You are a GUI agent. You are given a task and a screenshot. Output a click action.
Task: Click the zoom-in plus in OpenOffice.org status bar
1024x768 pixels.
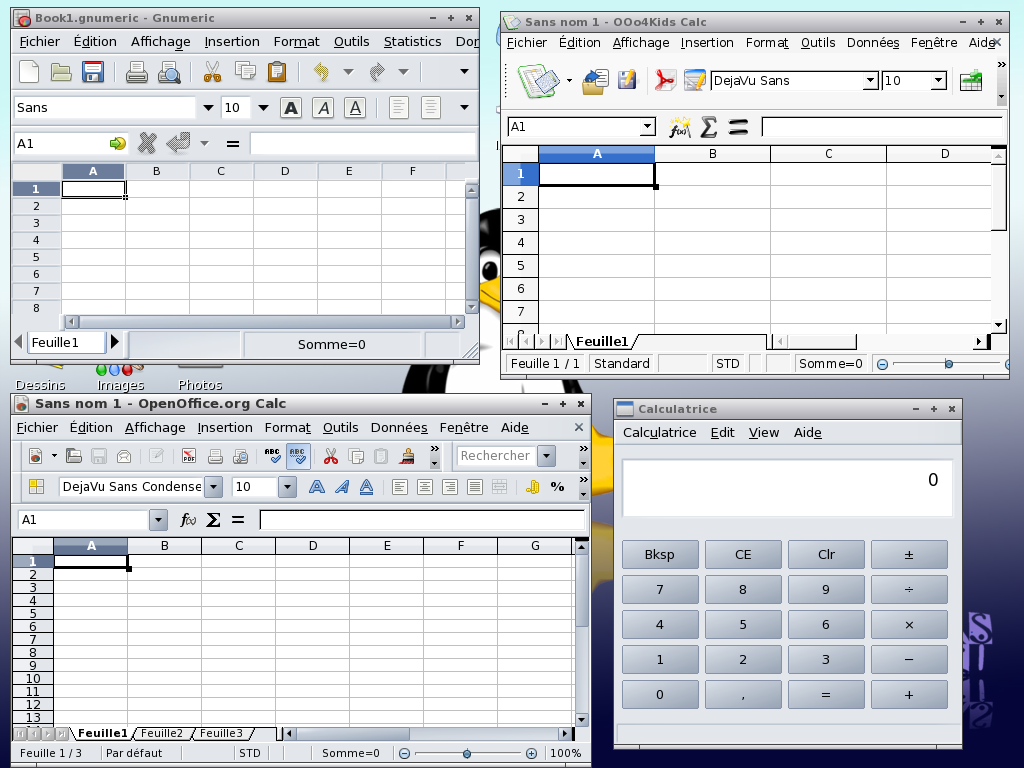532,754
